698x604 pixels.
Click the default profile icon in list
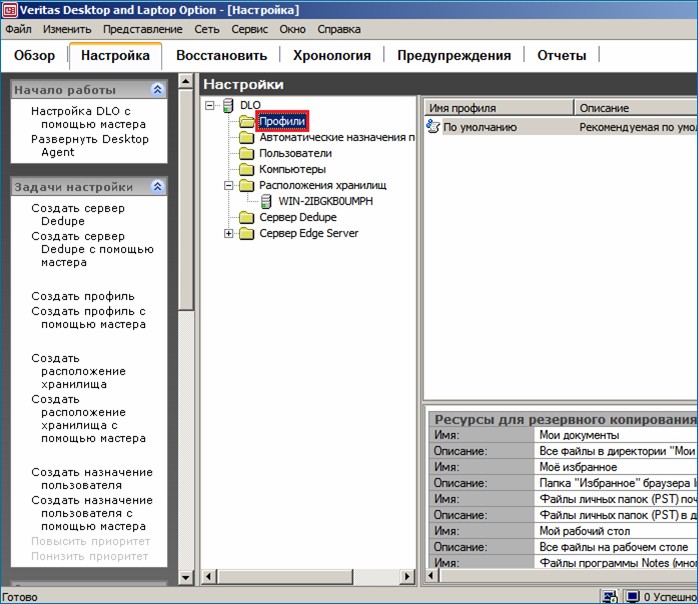point(433,127)
